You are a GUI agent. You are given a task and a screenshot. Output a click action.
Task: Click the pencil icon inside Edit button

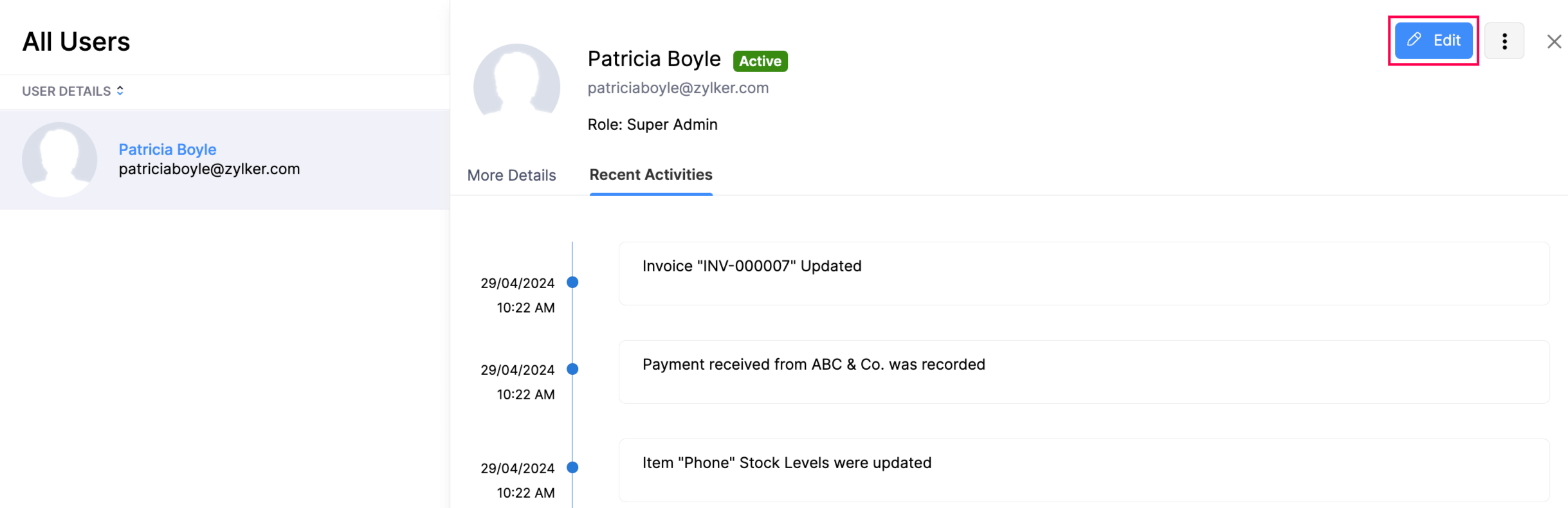pos(1413,40)
